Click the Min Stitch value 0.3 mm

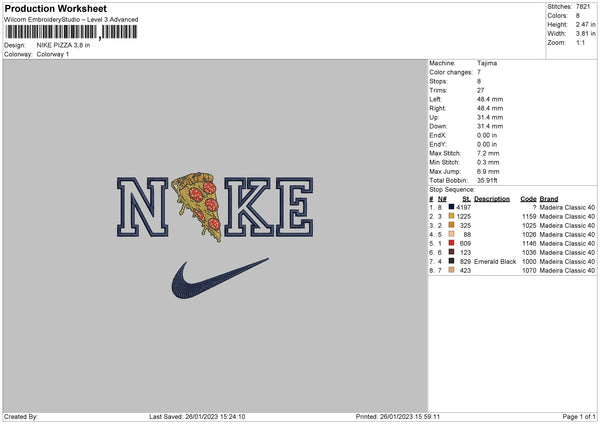488,162
